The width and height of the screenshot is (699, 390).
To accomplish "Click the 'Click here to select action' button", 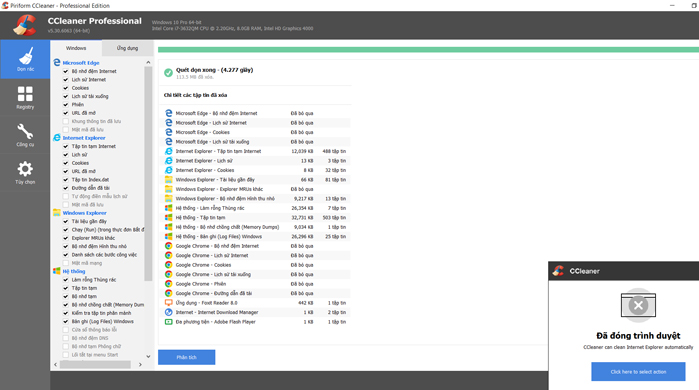I will click(638, 371).
